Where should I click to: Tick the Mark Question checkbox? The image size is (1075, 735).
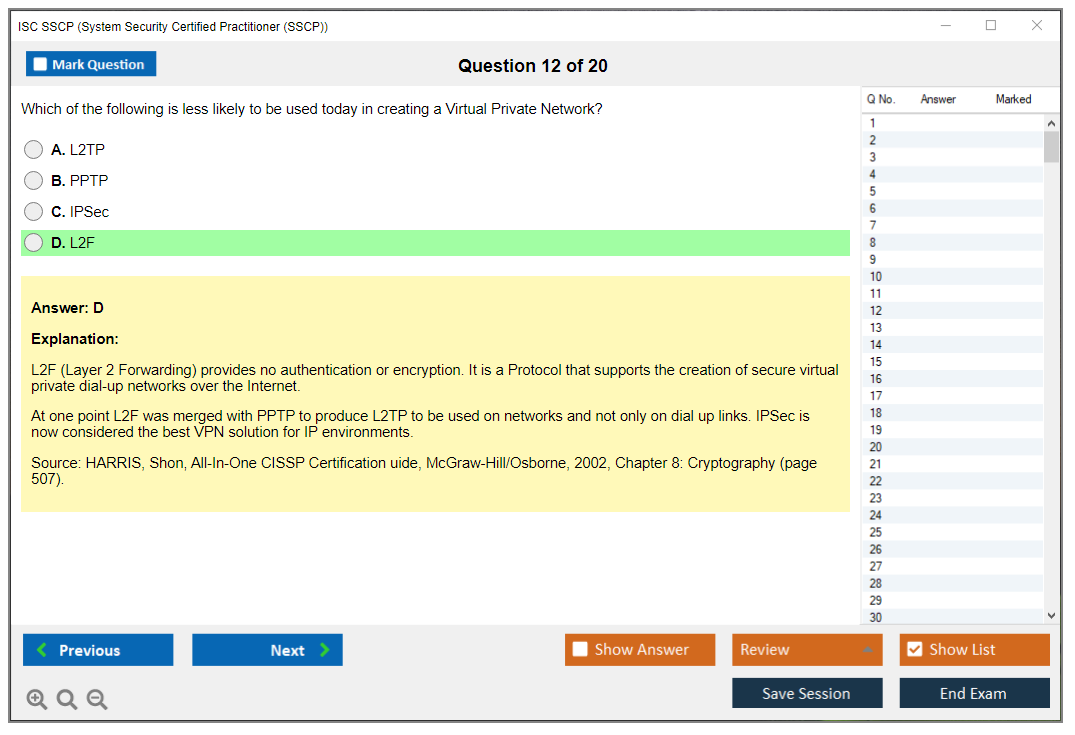pyautogui.click(x=40, y=64)
